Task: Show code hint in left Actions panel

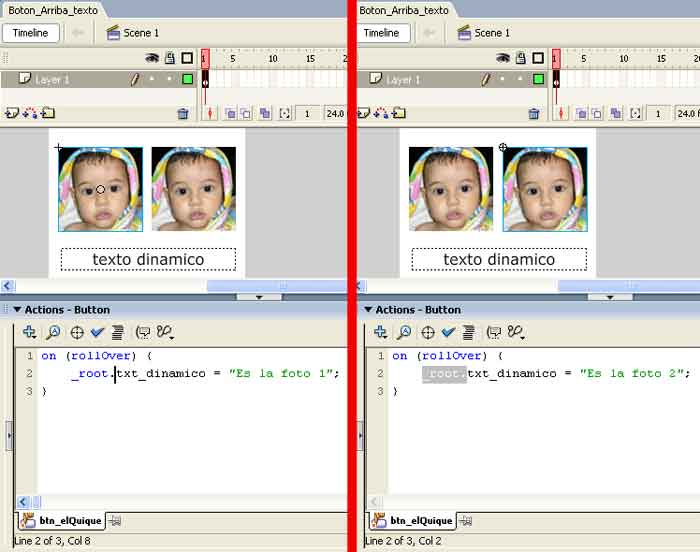Action: (143, 332)
